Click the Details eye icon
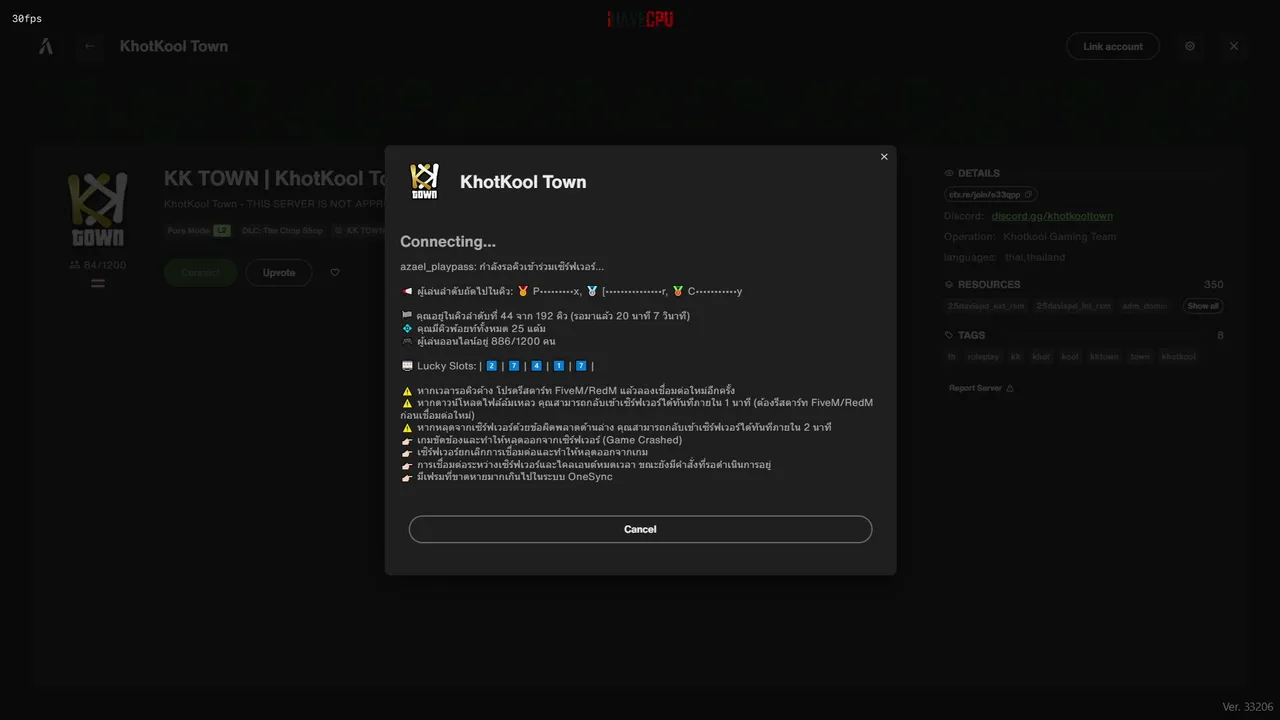This screenshot has width=1280, height=720. coord(949,173)
